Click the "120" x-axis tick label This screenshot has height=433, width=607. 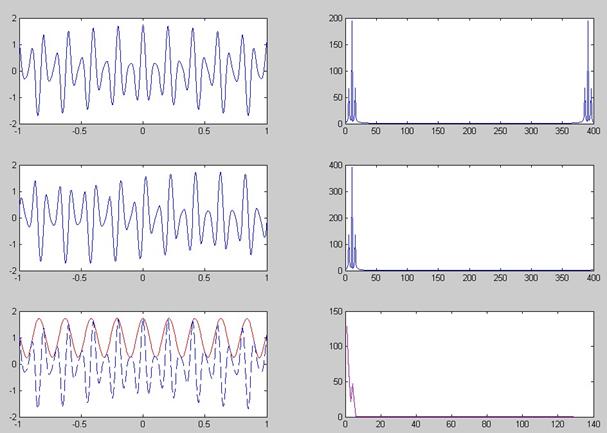(x=558, y=424)
